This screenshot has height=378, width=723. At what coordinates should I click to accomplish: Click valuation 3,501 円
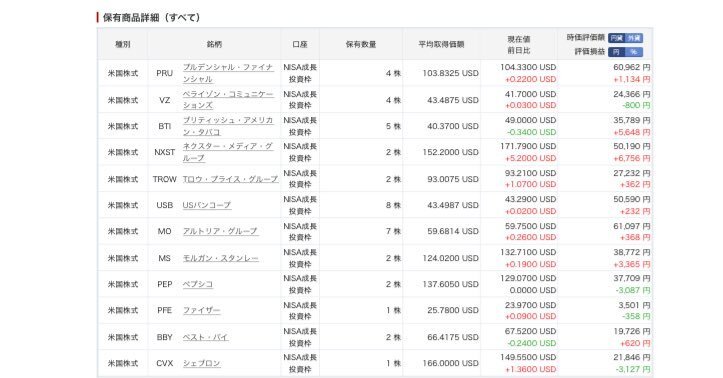pyautogui.click(x=634, y=305)
